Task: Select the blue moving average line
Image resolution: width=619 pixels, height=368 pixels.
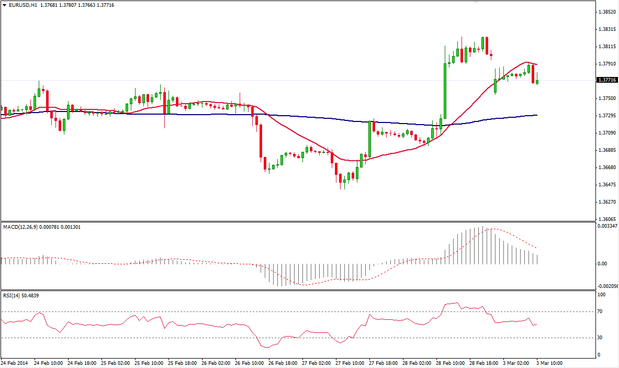Action: point(316,117)
